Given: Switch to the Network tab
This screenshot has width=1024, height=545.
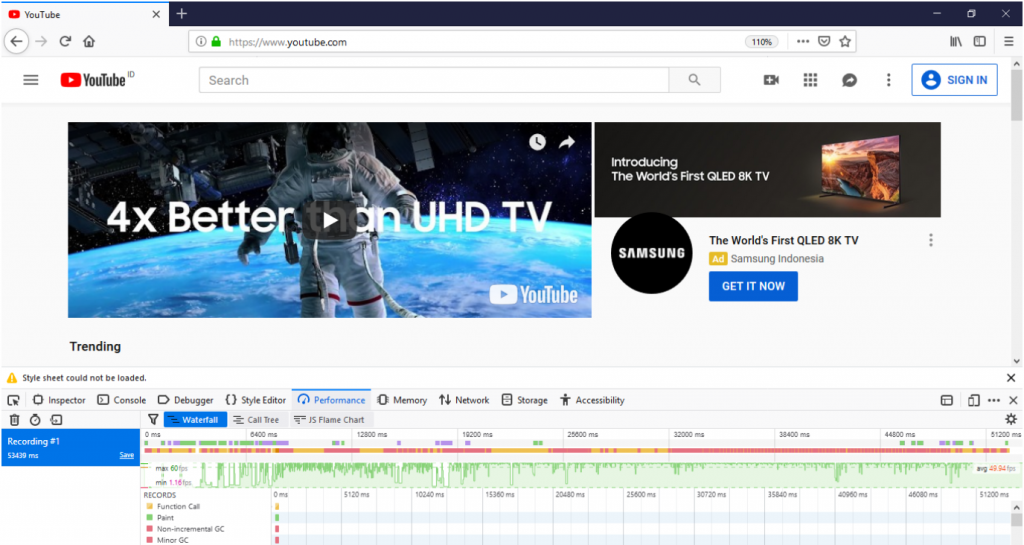Looking at the screenshot, I should [464, 400].
